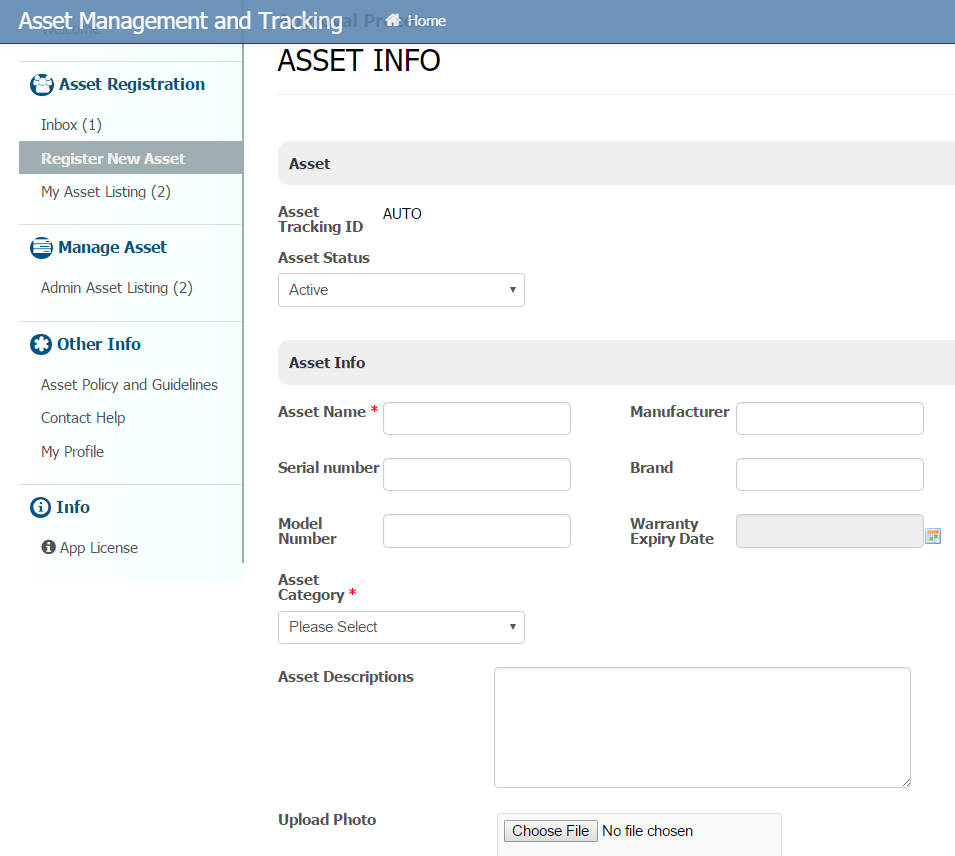Expand the Asset Status dropdown
The image size is (955, 856).
(x=401, y=290)
